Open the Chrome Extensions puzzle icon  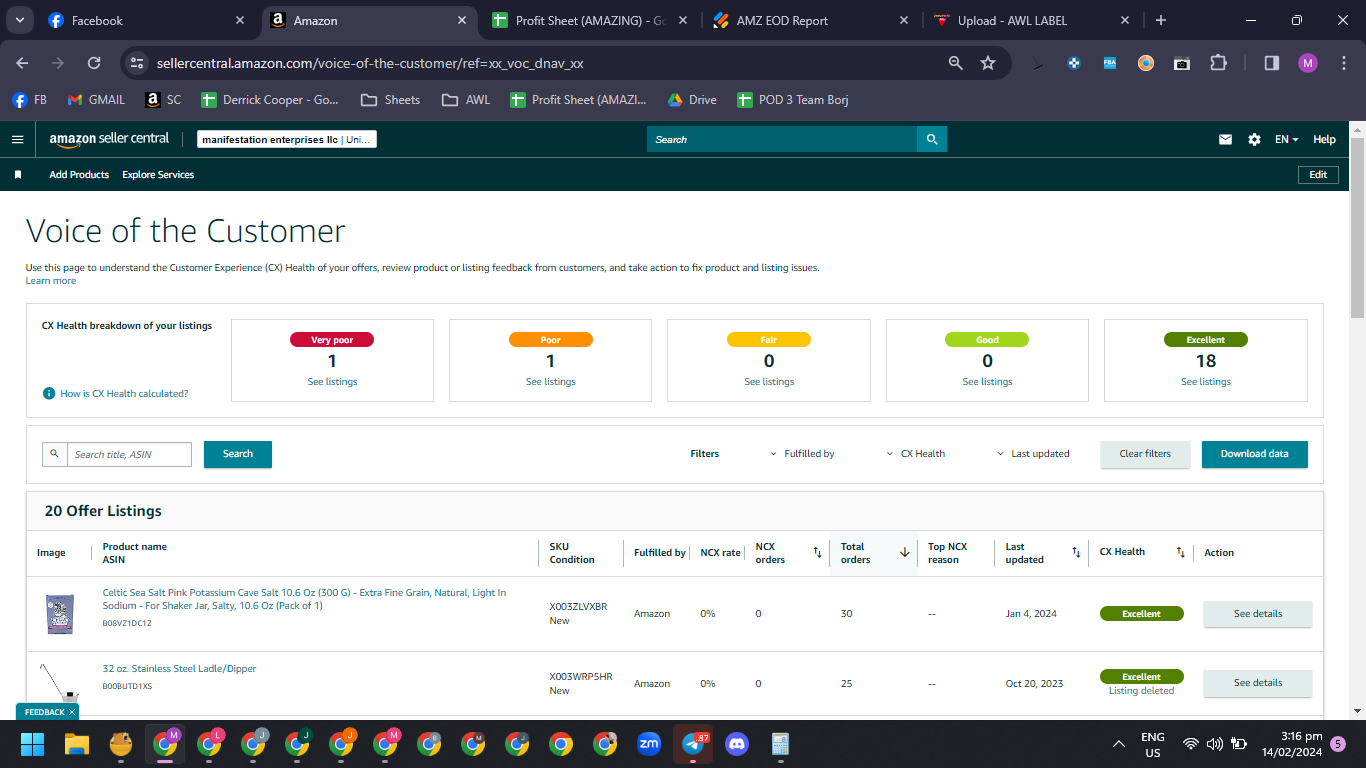click(x=1218, y=63)
